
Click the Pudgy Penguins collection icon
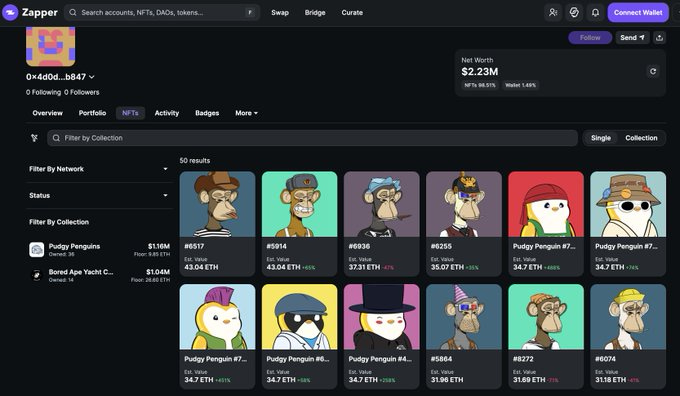pyautogui.click(x=36, y=250)
